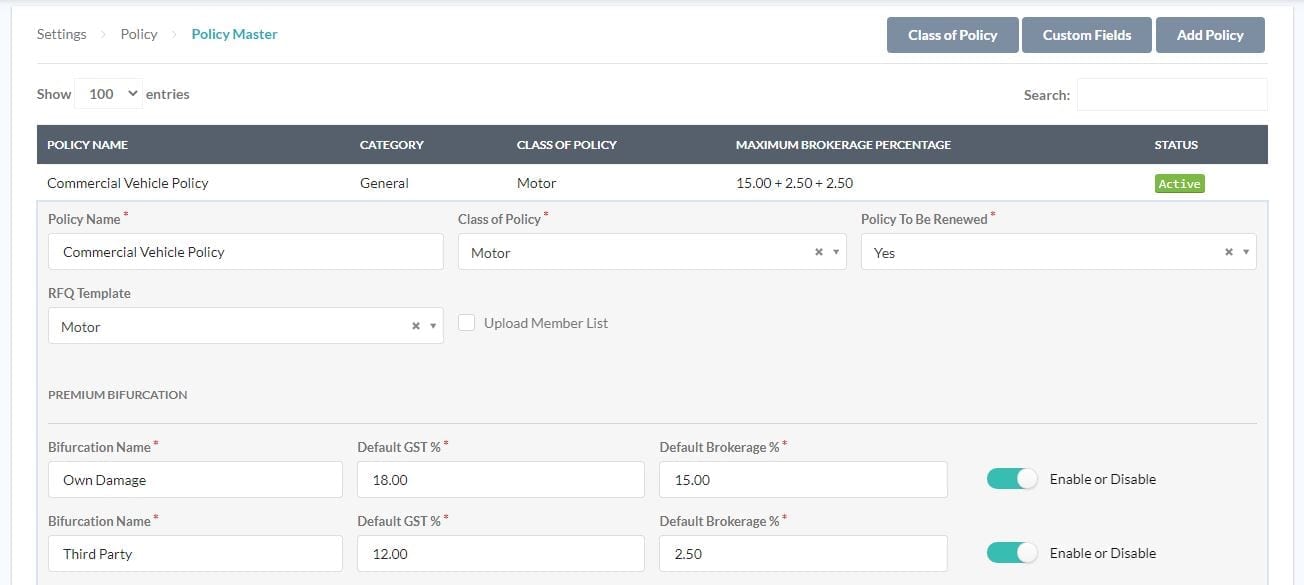The width and height of the screenshot is (1304, 585).
Task: Disable the Own Damage bifurcation toggle
Action: [x=1012, y=479]
